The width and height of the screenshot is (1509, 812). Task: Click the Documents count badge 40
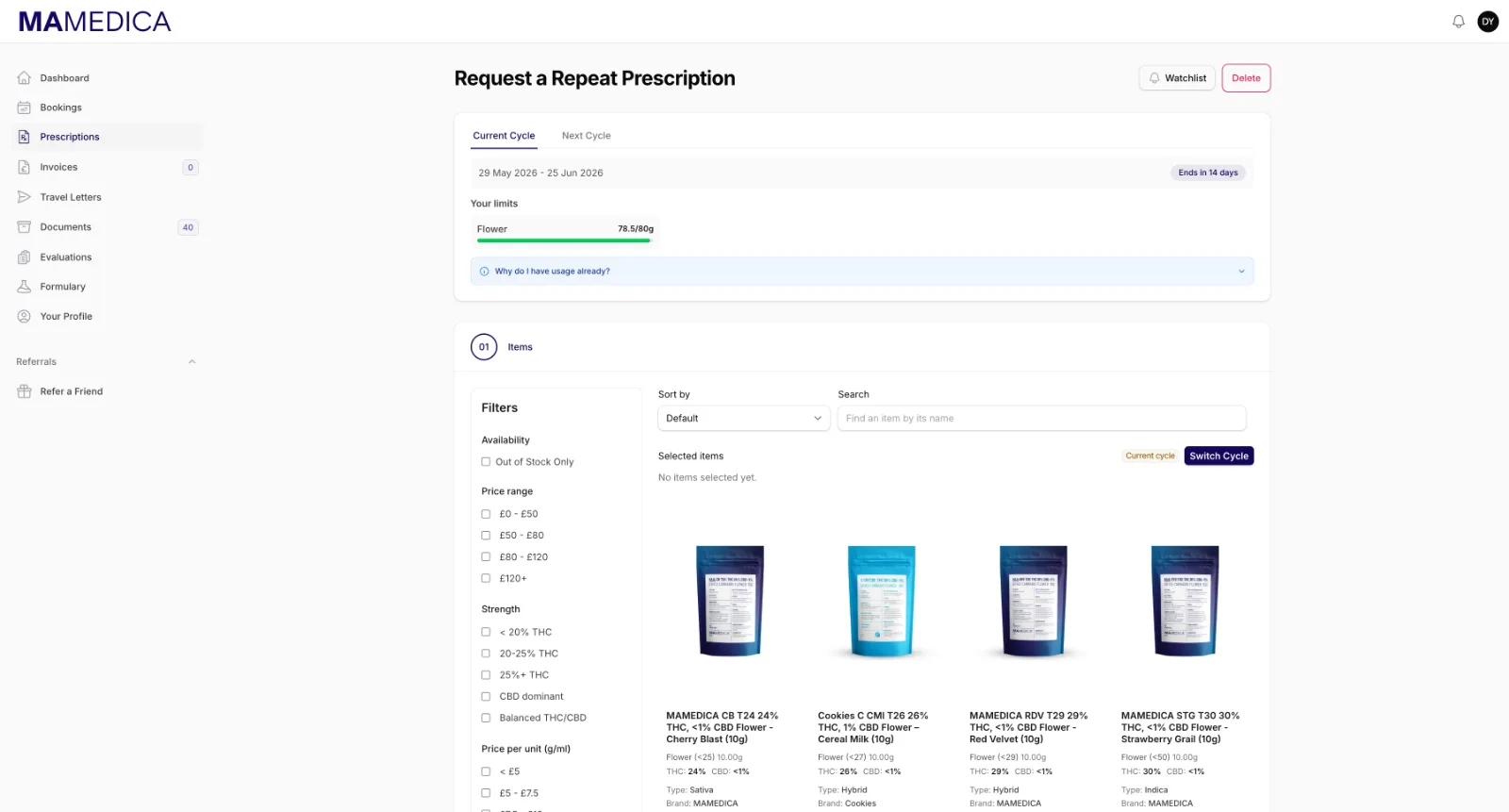(188, 227)
